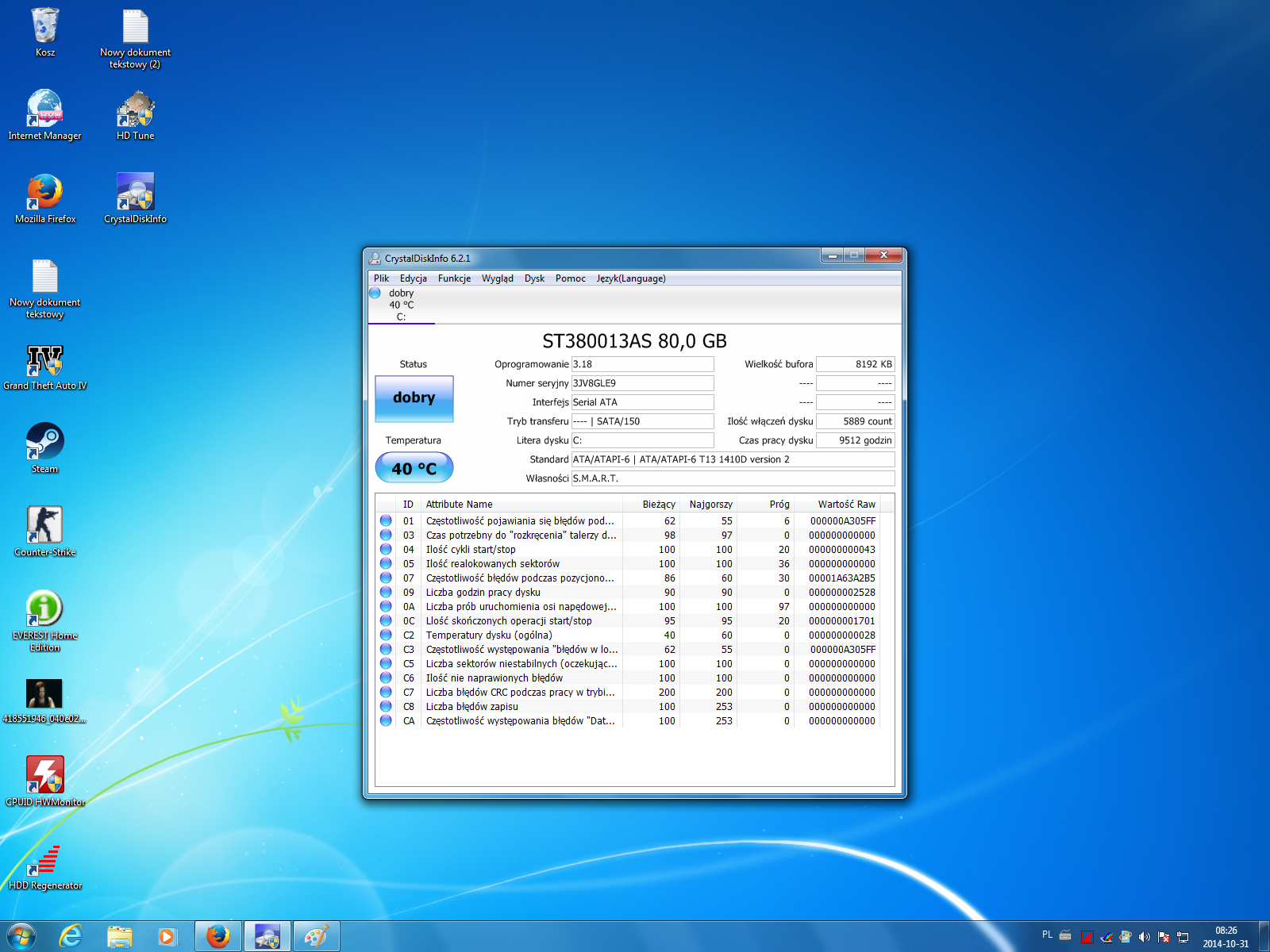Open the taskbar clock and date

pyautogui.click(x=1226, y=937)
